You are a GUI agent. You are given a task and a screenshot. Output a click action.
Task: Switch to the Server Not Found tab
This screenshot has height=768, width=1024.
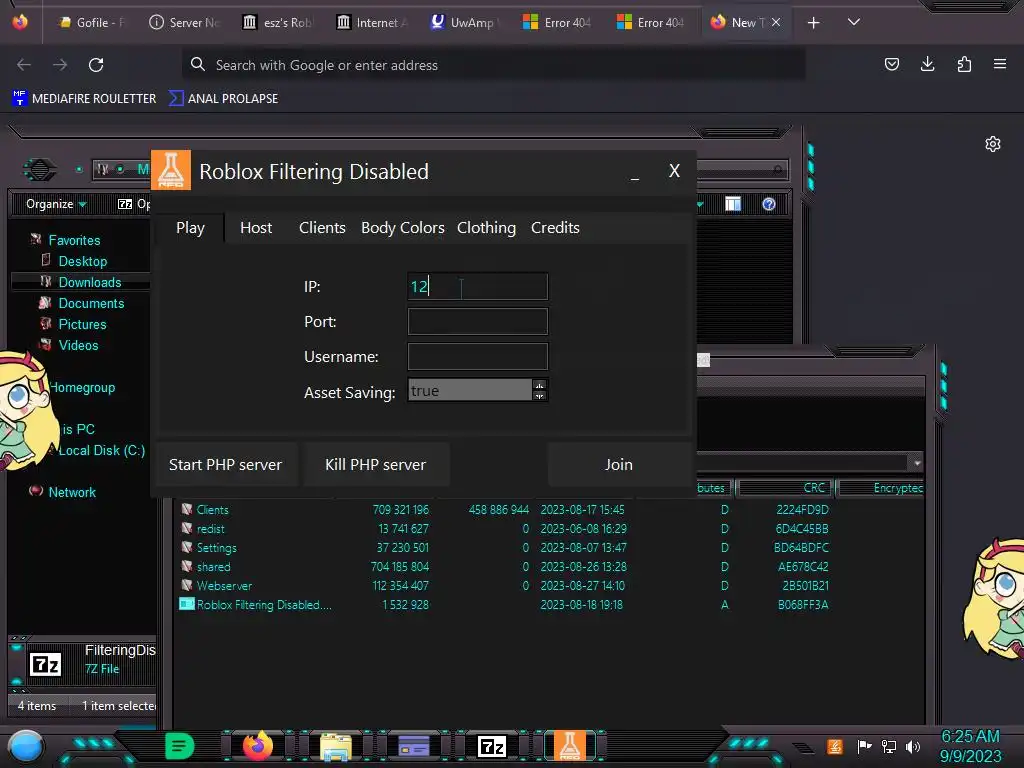pyautogui.click(x=185, y=22)
